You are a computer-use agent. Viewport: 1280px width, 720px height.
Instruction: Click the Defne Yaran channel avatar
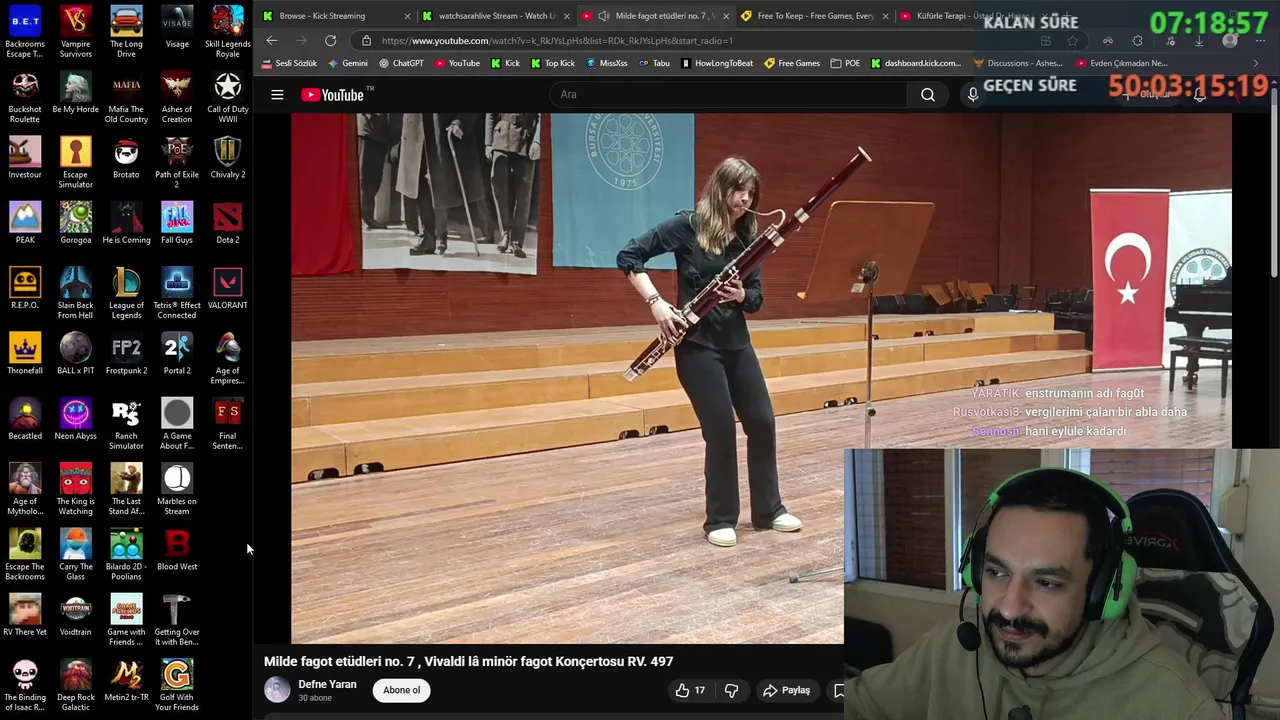pyautogui.click(x=277, y=690)
